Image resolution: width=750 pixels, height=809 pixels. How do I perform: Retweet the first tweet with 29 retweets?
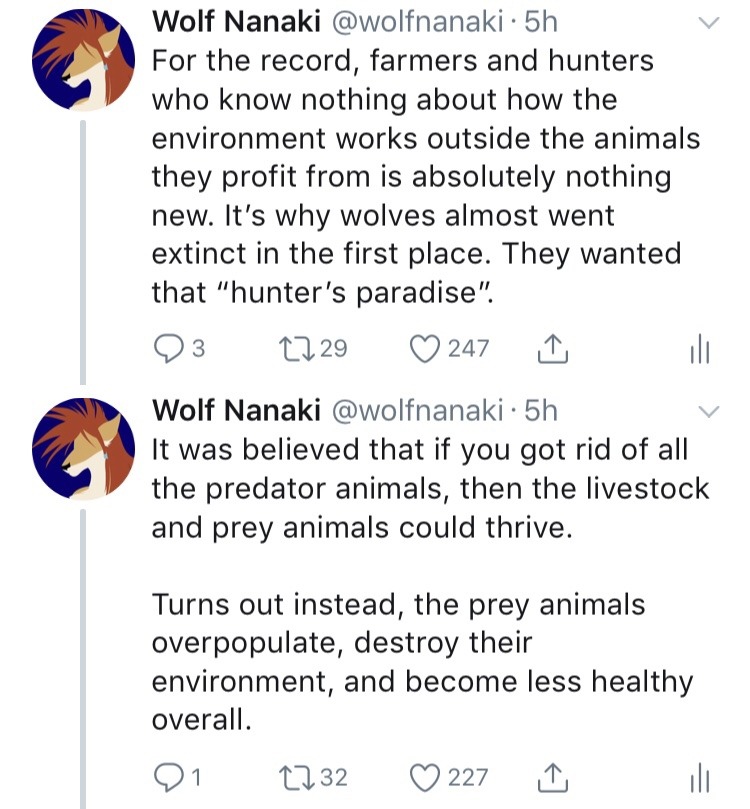(x=297, y=349)
